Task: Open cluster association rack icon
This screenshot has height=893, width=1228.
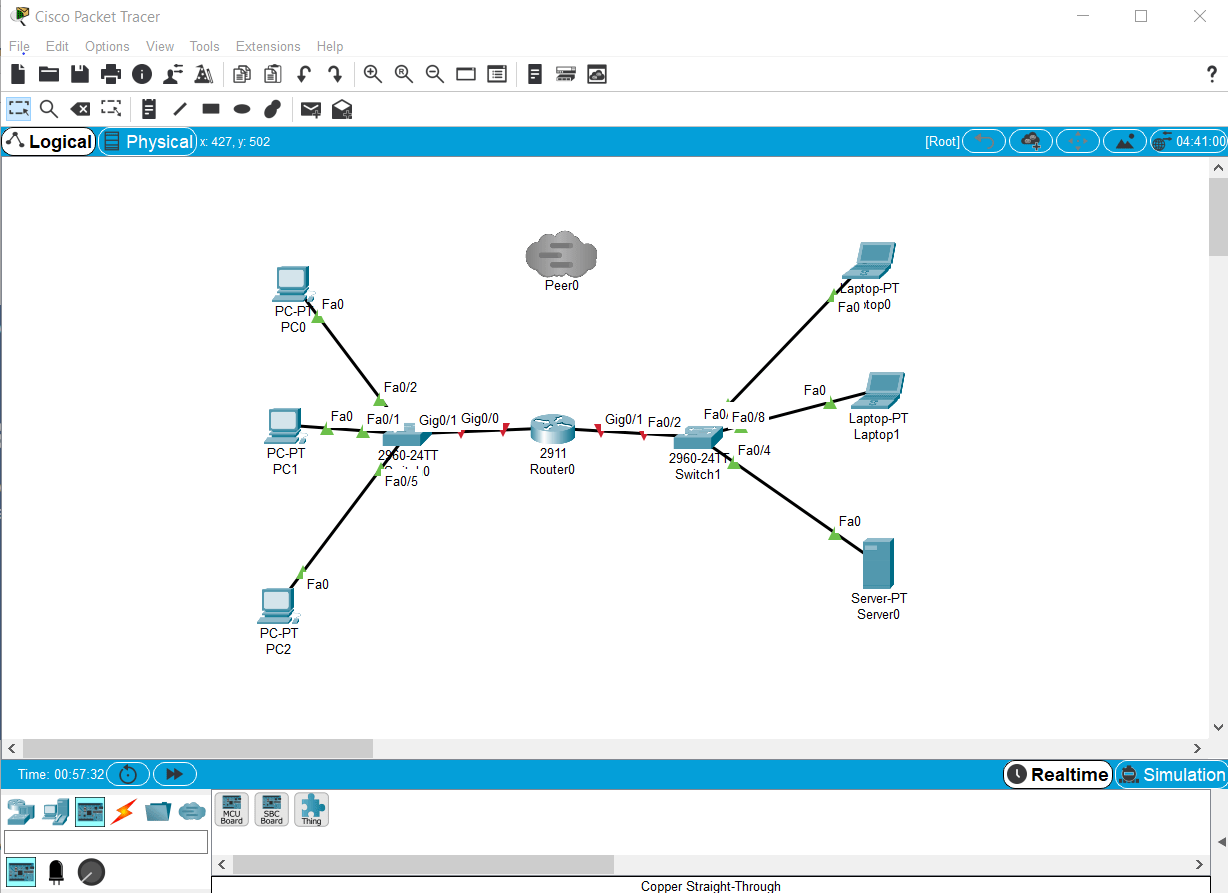Action: click(x=566, y=74)
